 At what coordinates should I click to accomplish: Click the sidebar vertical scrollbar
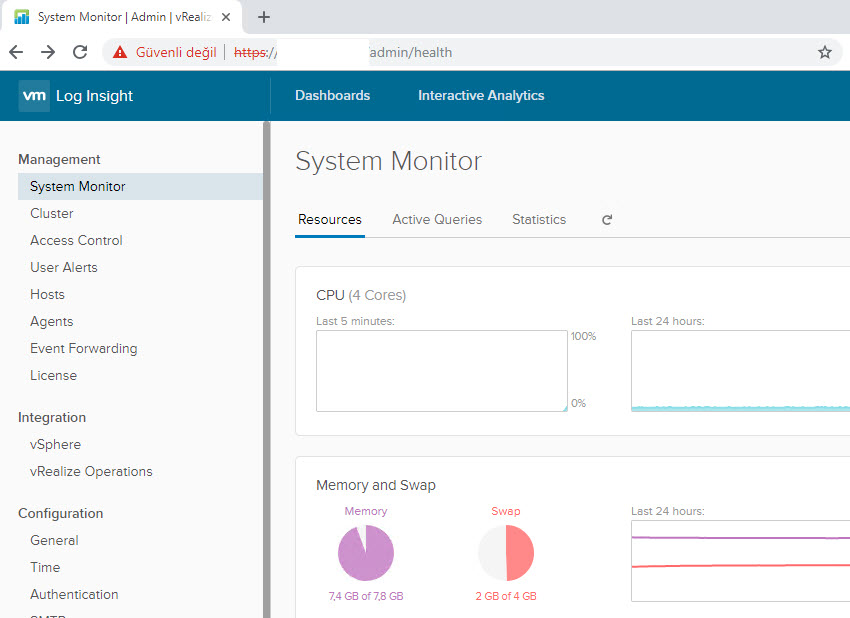(x=267, y=370)
